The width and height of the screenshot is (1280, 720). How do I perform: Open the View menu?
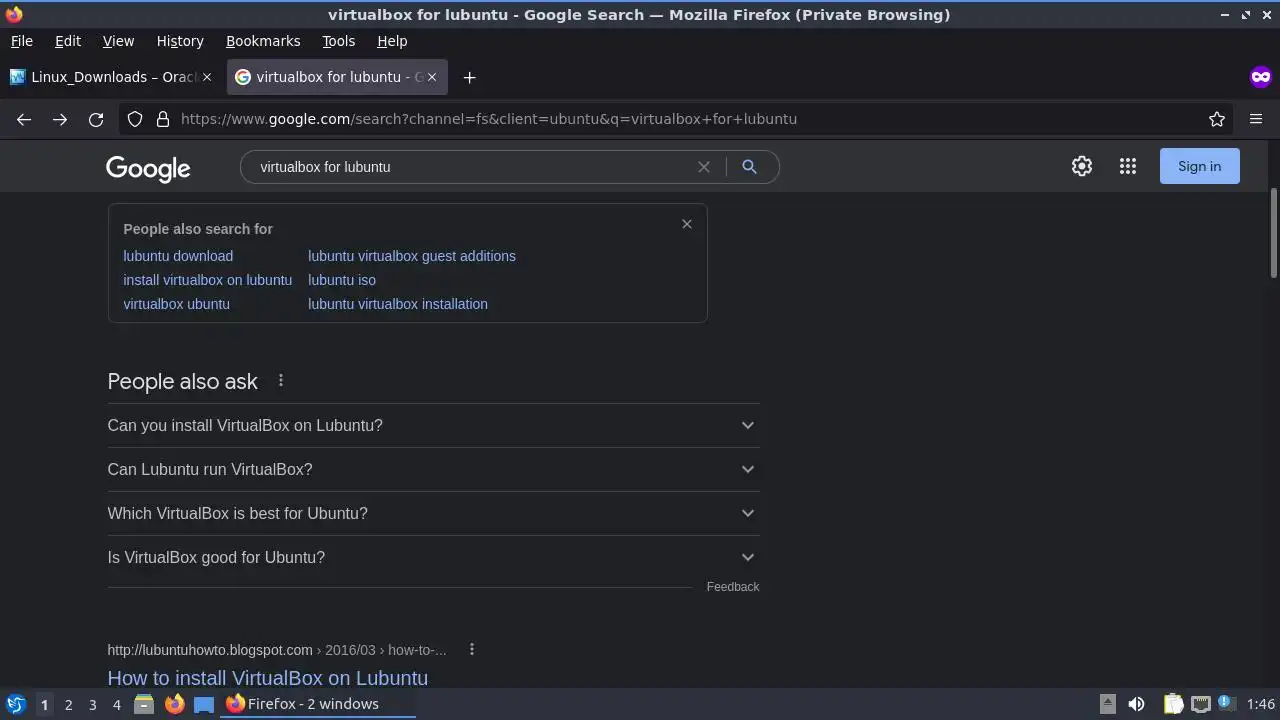click(118, 41)
